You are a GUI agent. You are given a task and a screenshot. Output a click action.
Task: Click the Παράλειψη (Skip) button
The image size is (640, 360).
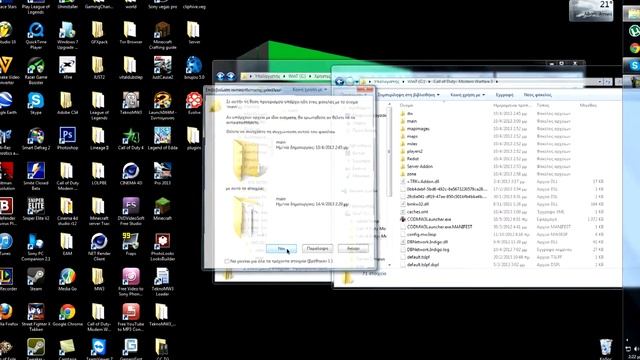(x=317, y=248)
